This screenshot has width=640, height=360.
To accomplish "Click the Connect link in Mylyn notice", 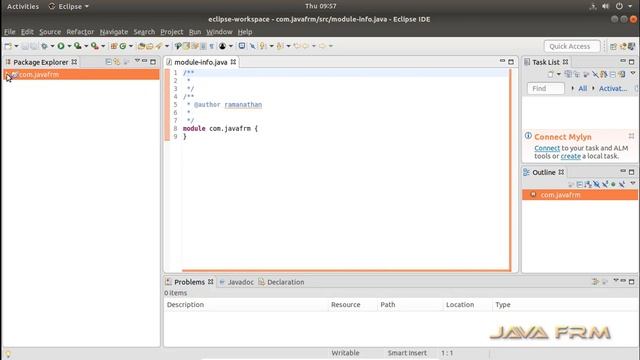I will click(x=547, y=148).
